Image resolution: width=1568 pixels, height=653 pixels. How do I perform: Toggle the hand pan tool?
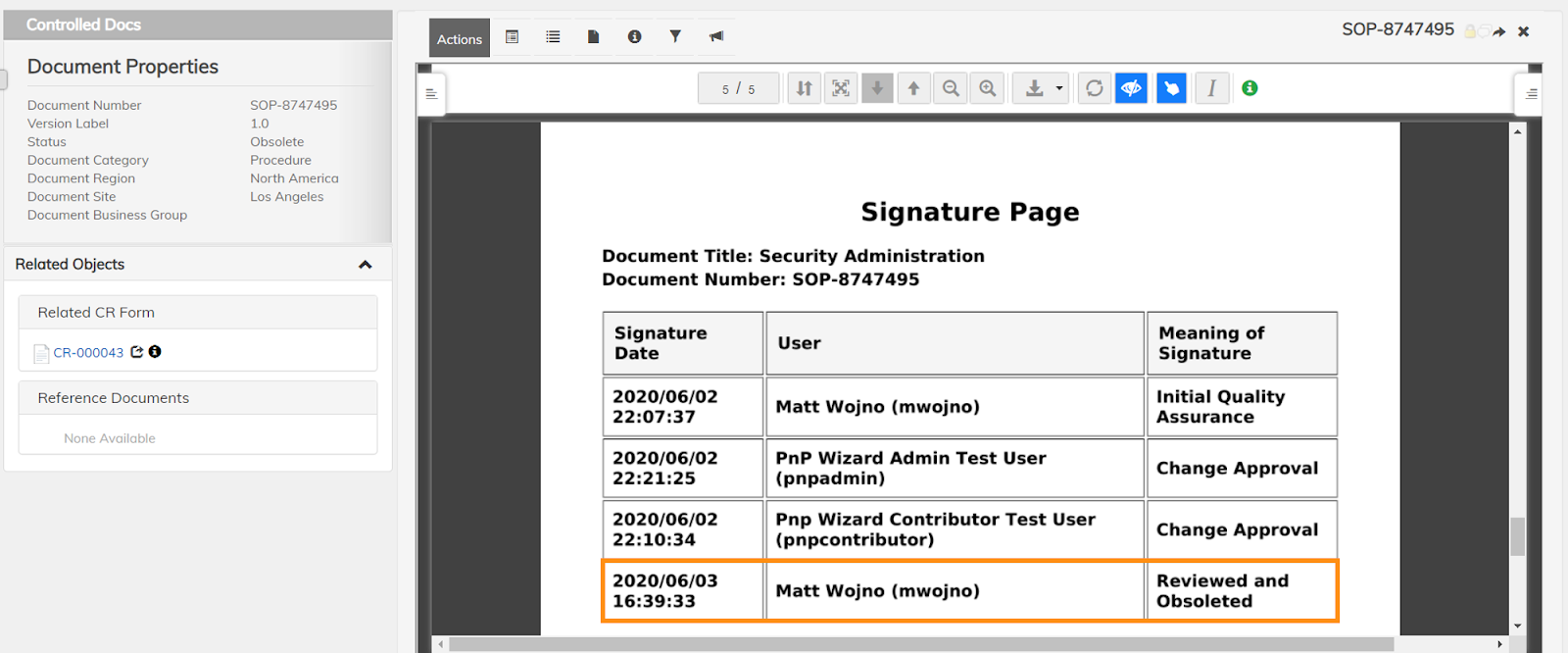[1171, 88]
